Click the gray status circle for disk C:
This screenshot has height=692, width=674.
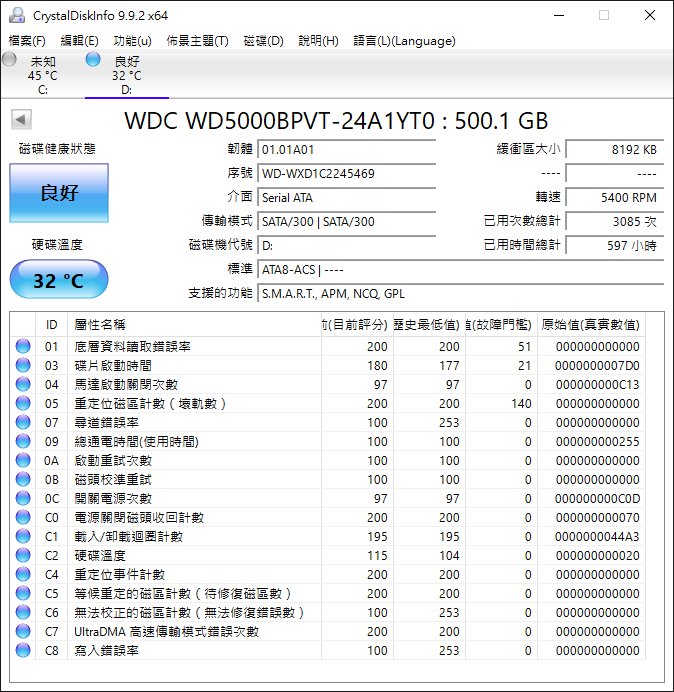9,59
